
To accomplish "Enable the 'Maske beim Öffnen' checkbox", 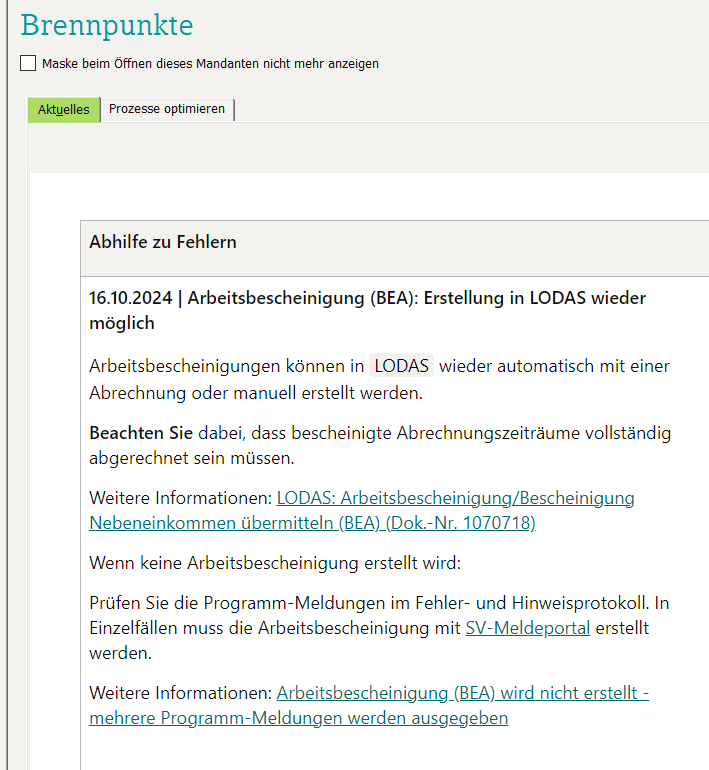I will pos(28,63).
